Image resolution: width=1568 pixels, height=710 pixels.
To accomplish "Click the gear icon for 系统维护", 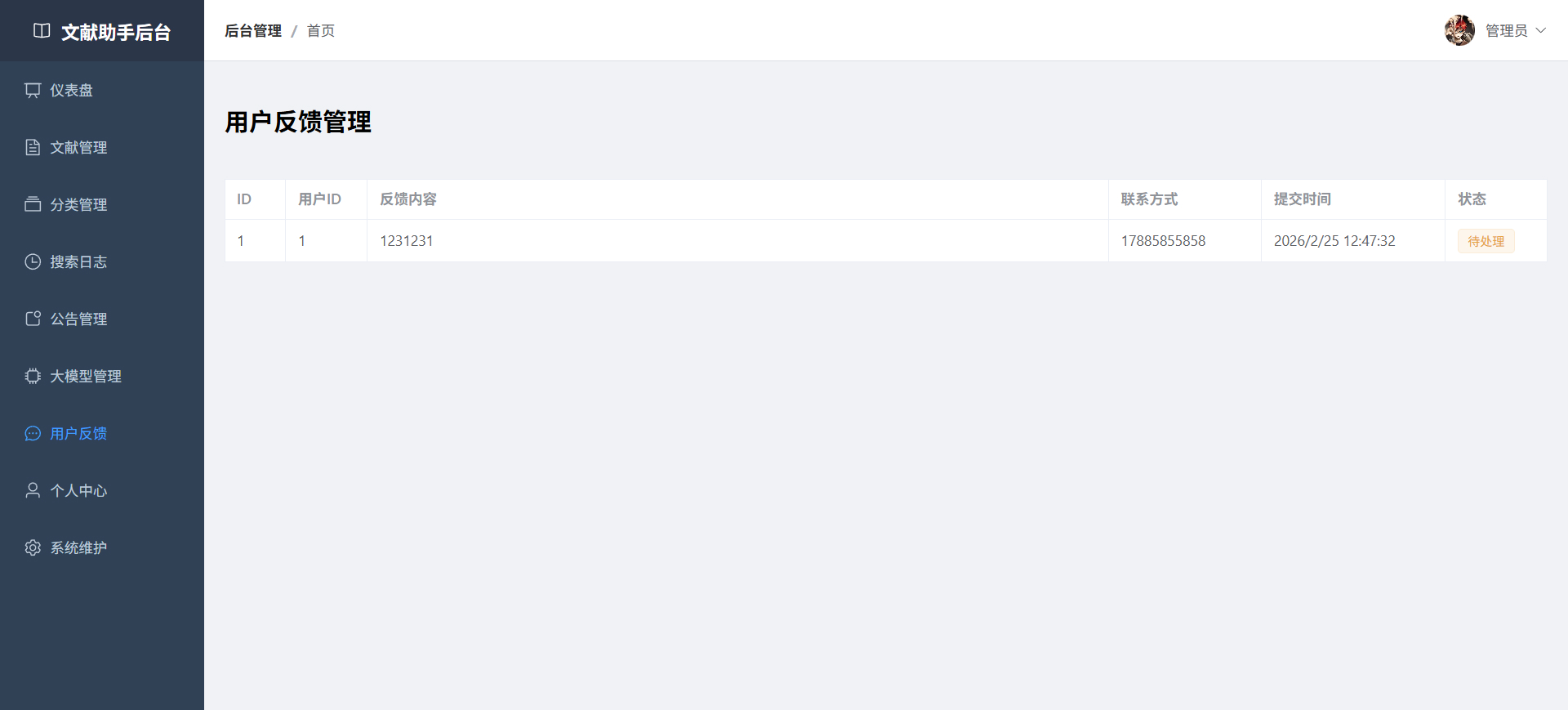I will [x=33, y=547].
